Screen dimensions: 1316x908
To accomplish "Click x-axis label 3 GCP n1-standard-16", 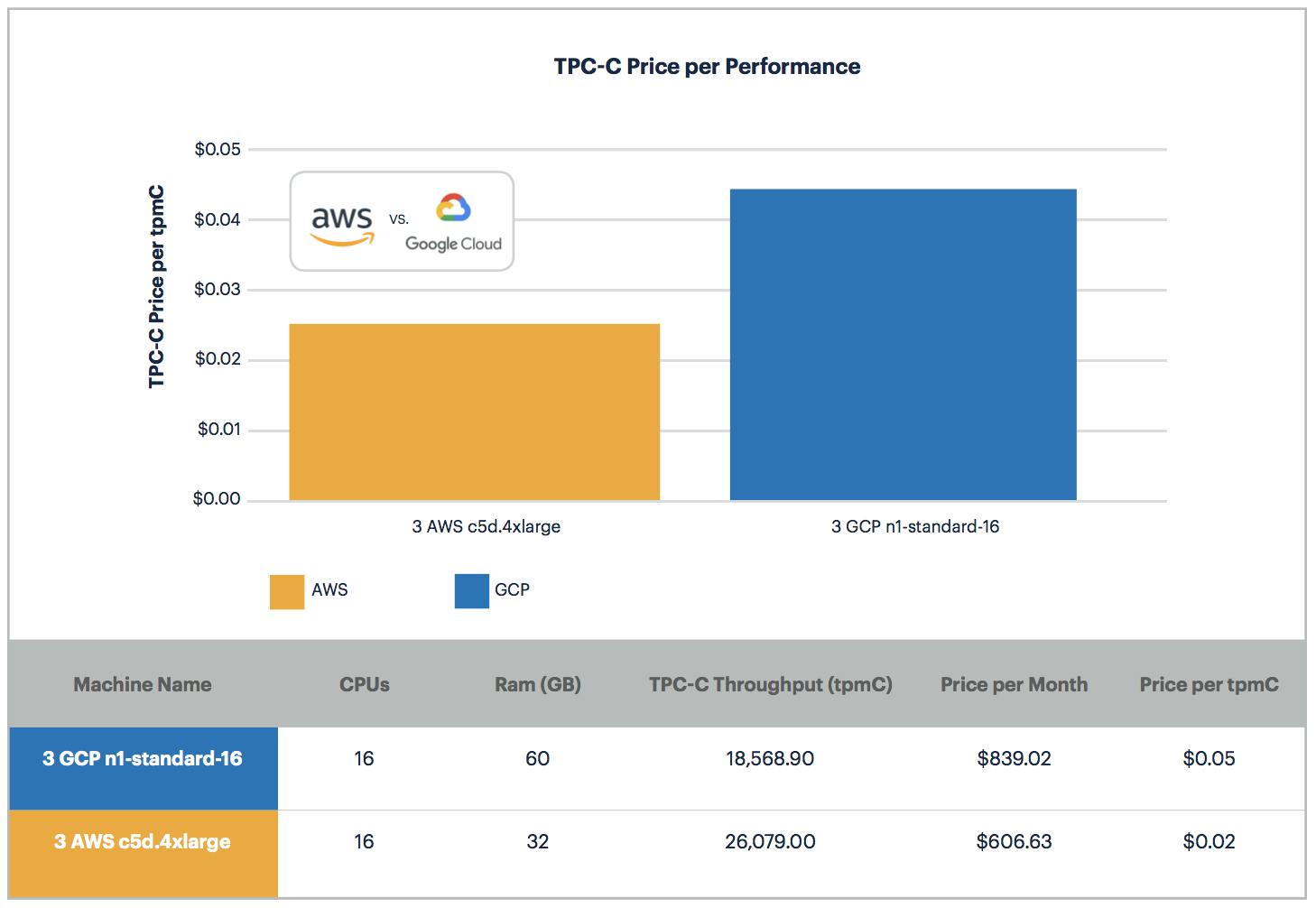I will (915, 526).
